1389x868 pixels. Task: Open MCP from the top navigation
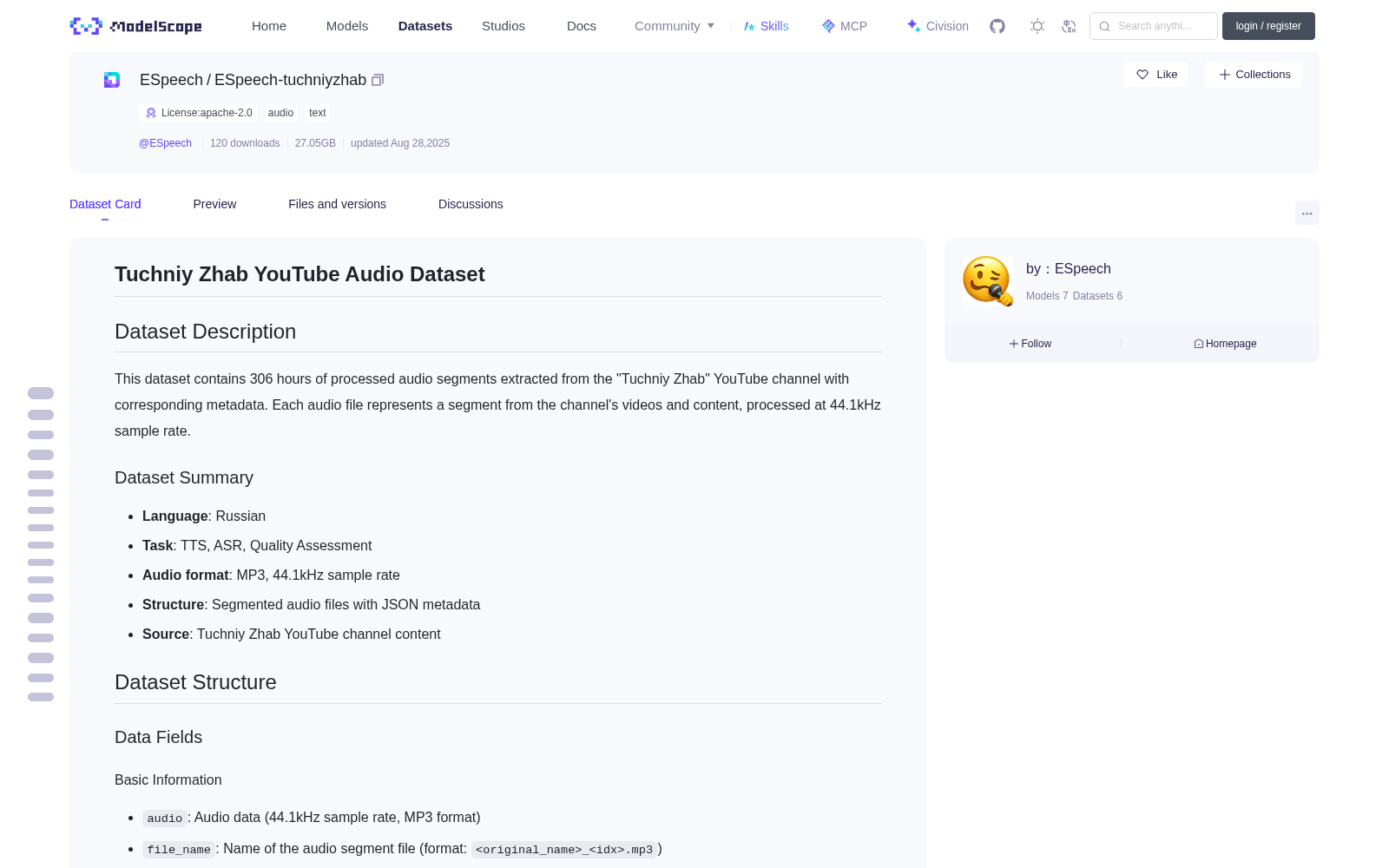click(x=844, y=26)
